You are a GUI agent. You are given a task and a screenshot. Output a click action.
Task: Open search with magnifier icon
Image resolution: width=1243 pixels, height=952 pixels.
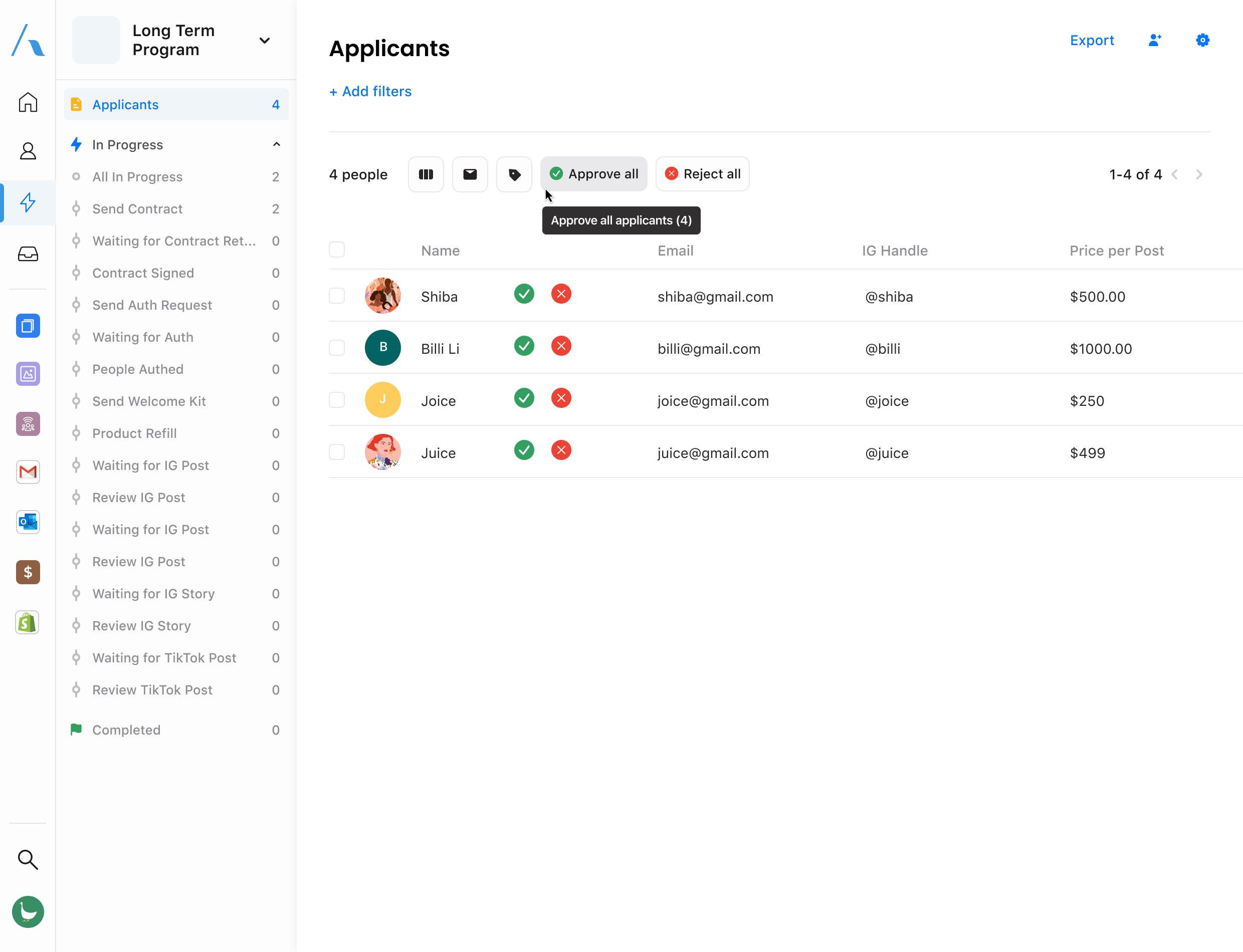[x=28, y=860]
